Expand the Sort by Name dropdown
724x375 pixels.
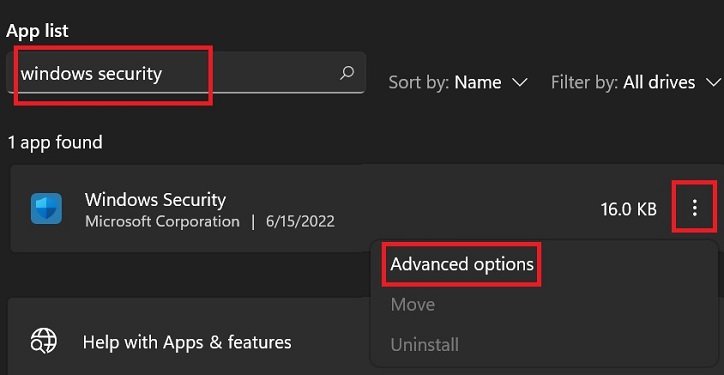point(458,83)
